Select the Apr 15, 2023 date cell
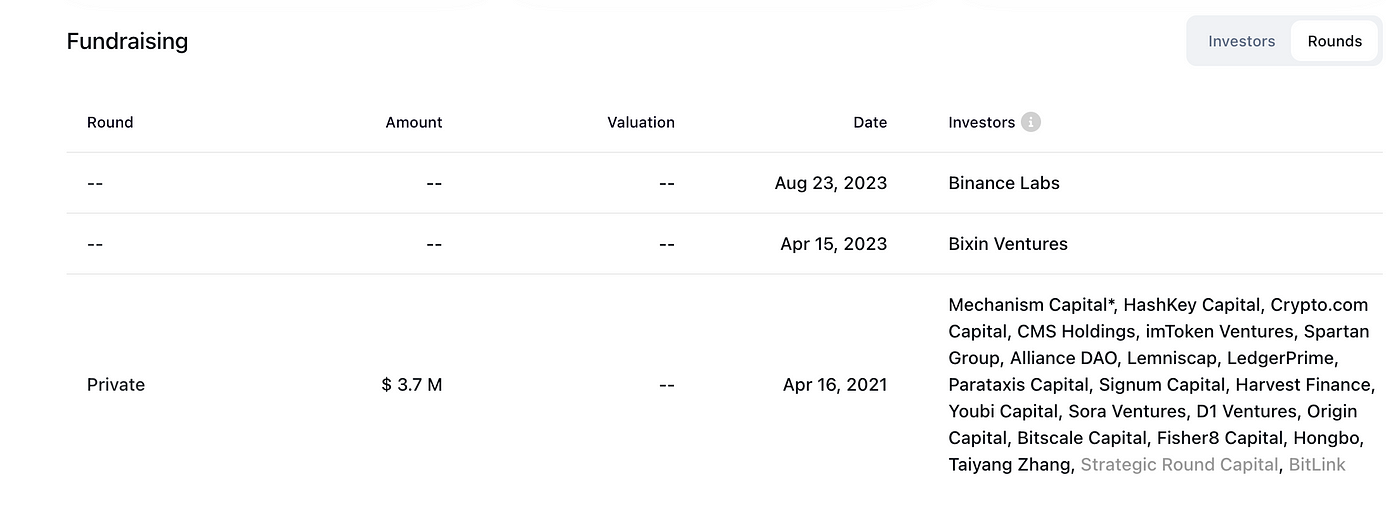 pos(834,244)
